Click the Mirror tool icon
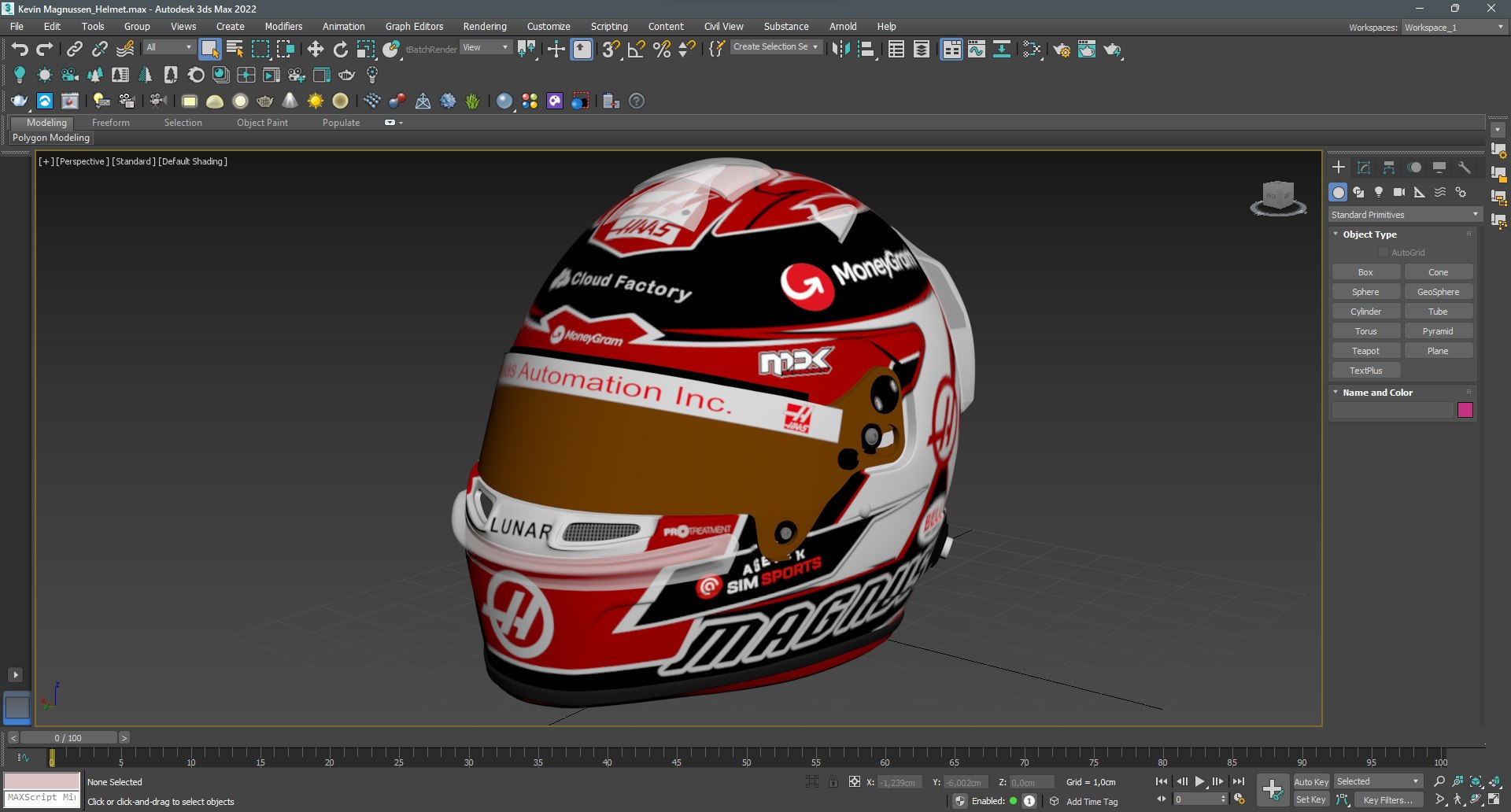Viewport: 1511px width, 812px height. click(840, 50)
